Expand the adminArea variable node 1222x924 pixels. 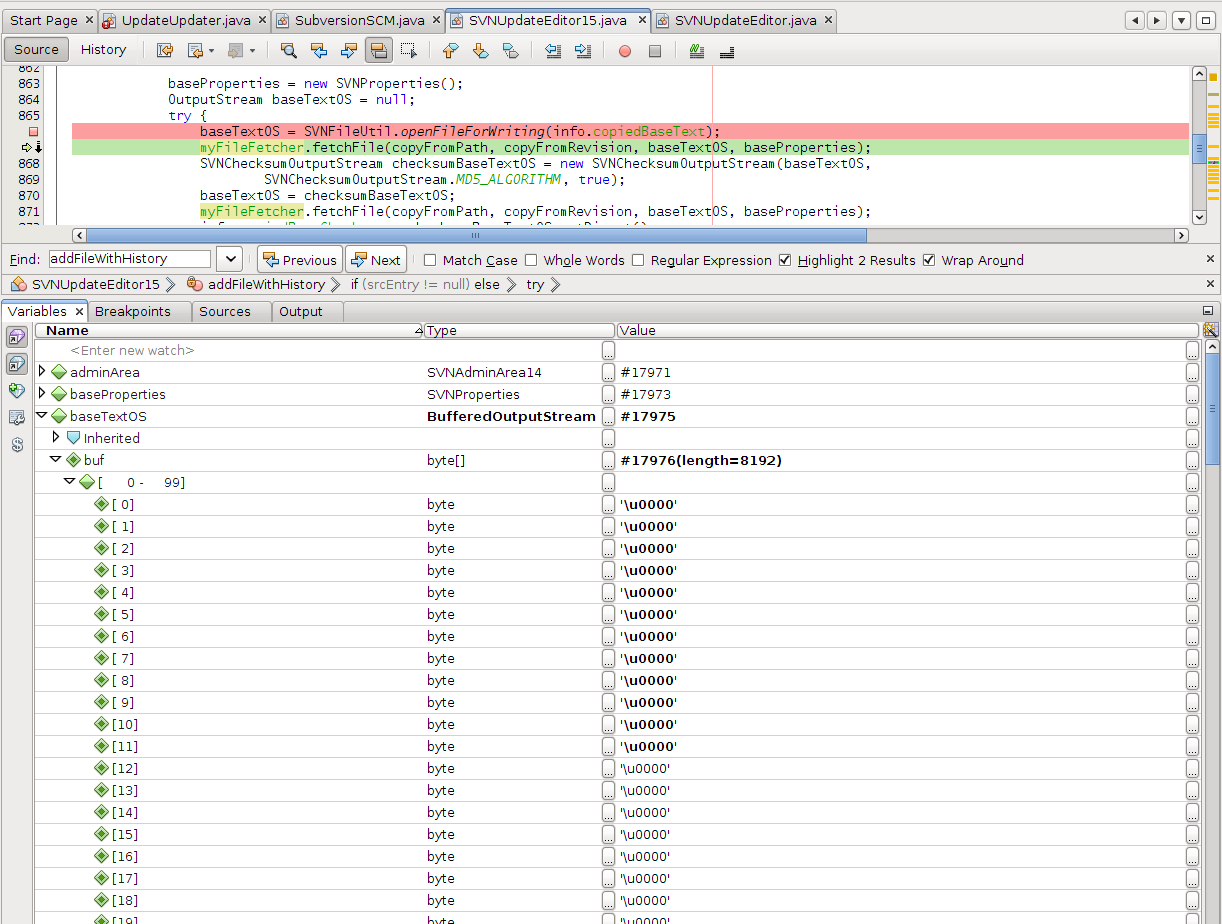(42, 372)
